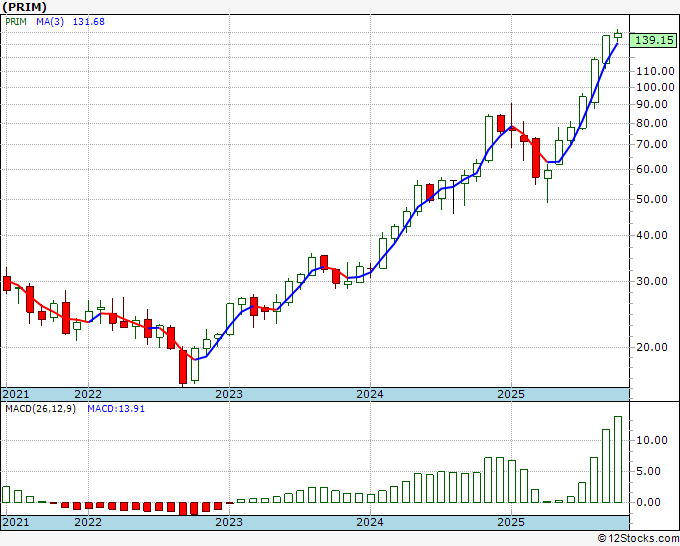Click 2024 on the price chart timeline
The height and width of the screenshot is (546, 680).
(x=370, y=394)
